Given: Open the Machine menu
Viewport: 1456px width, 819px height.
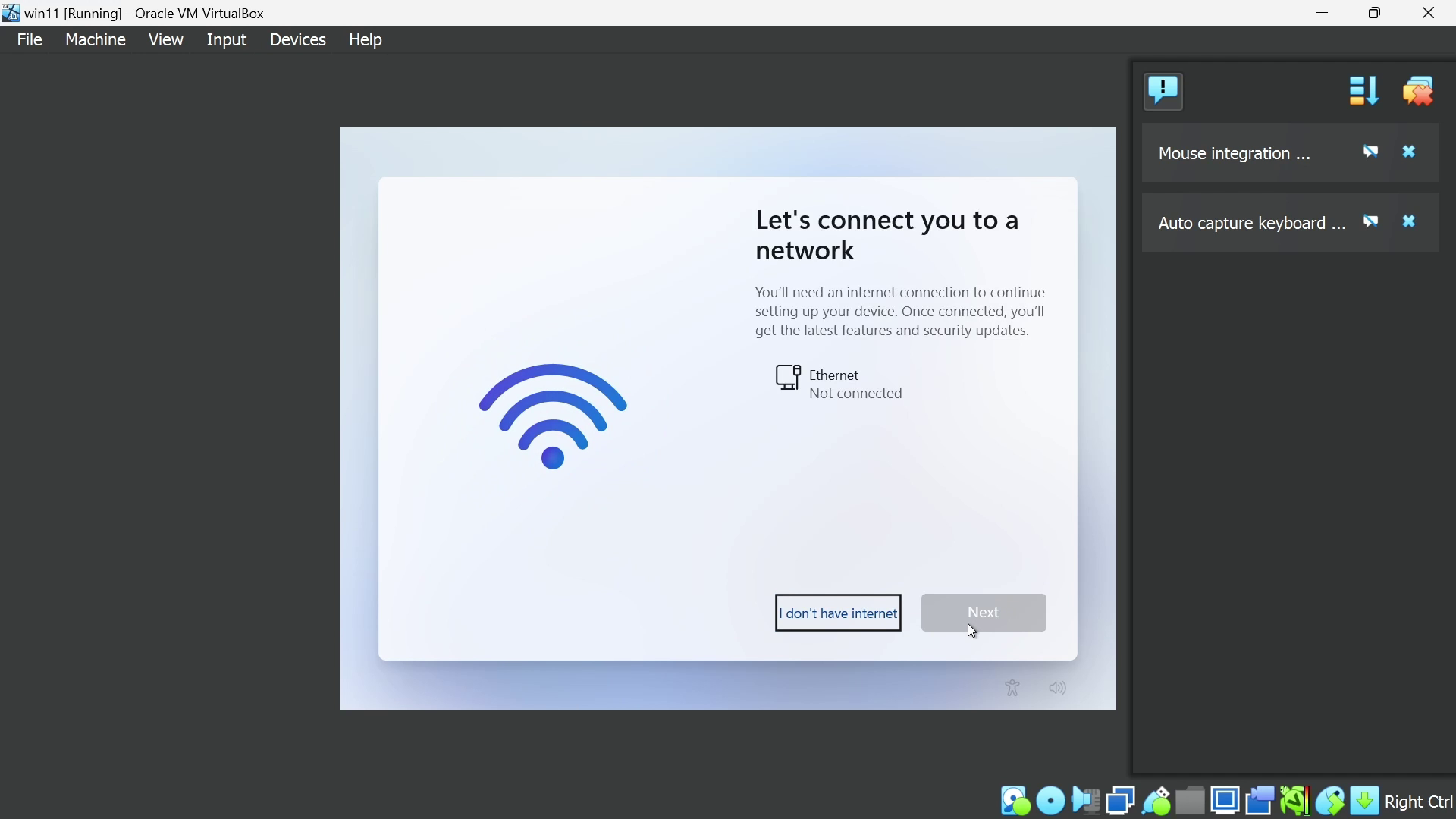Looking at the screenshot, I should point(95,40).
